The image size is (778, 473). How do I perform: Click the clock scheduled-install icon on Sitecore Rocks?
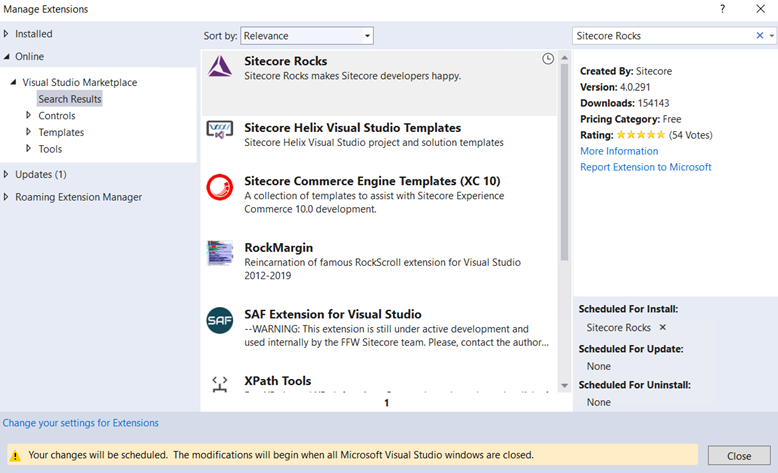pos(548,59)
